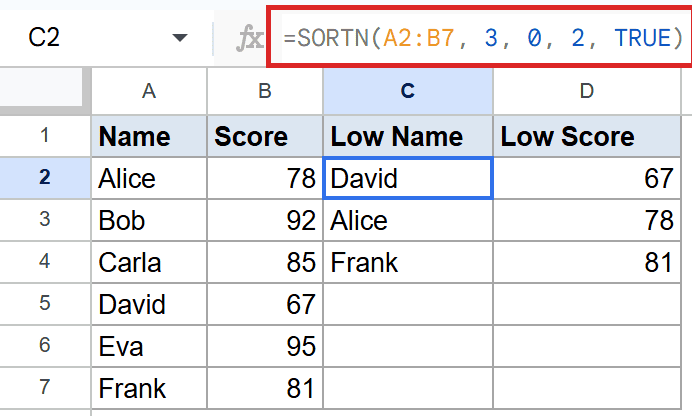Image resolution: width=692 pixels, height=416 pixels.
Task: Click the 'Name' header cell
Action: [x=149, y=136]
